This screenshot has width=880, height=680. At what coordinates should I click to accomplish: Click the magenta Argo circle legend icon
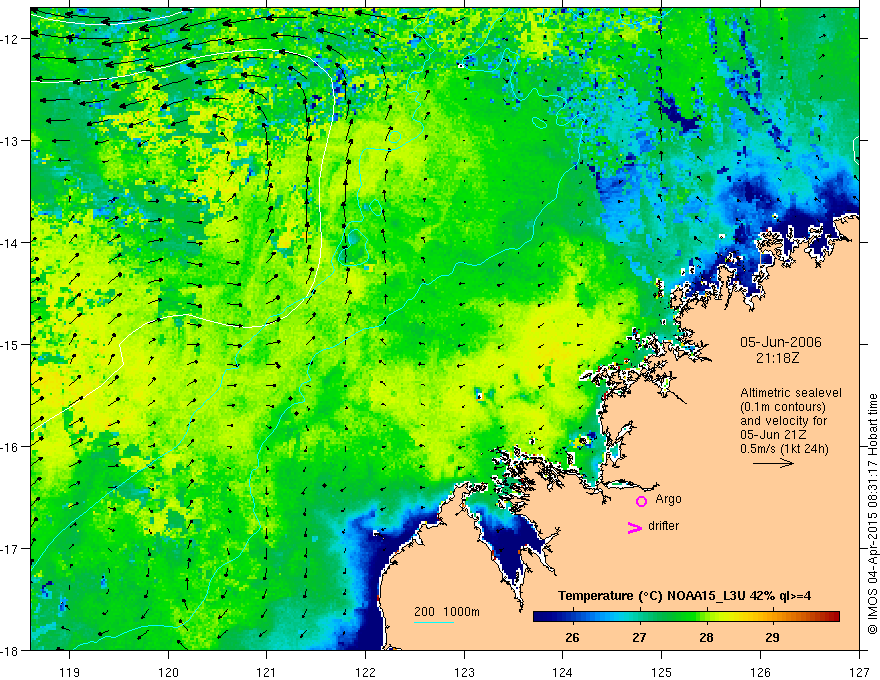point(641,501)
